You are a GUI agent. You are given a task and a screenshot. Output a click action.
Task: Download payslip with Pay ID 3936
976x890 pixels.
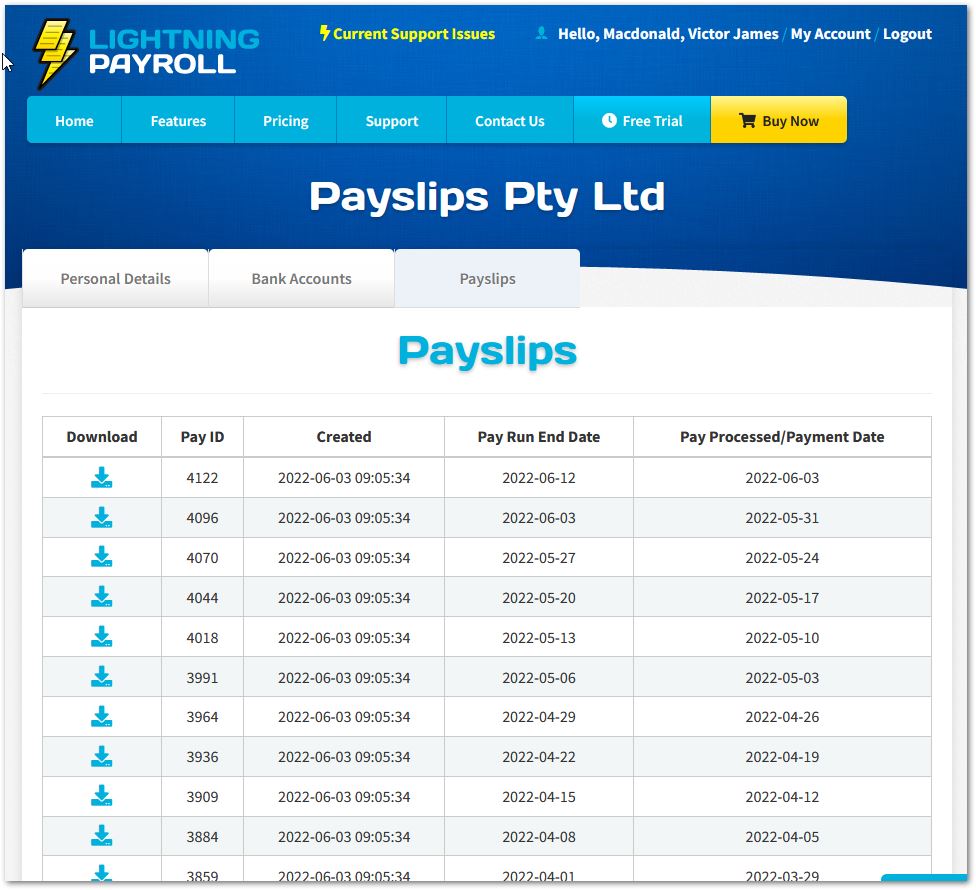(101, 757)
